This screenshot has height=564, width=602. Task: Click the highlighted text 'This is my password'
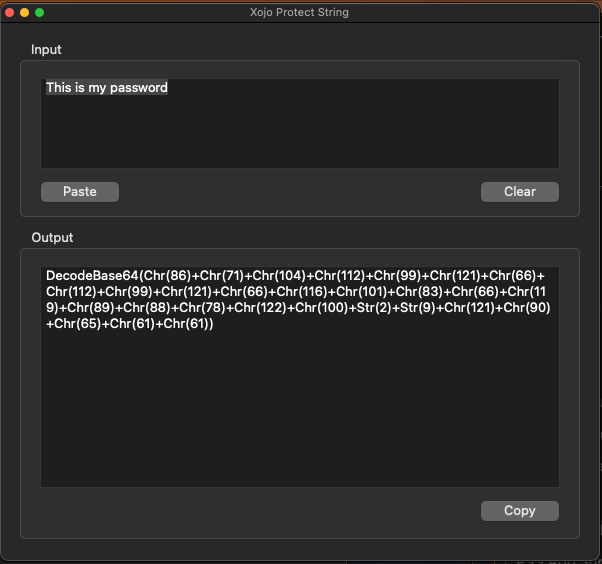pos(107,88)
